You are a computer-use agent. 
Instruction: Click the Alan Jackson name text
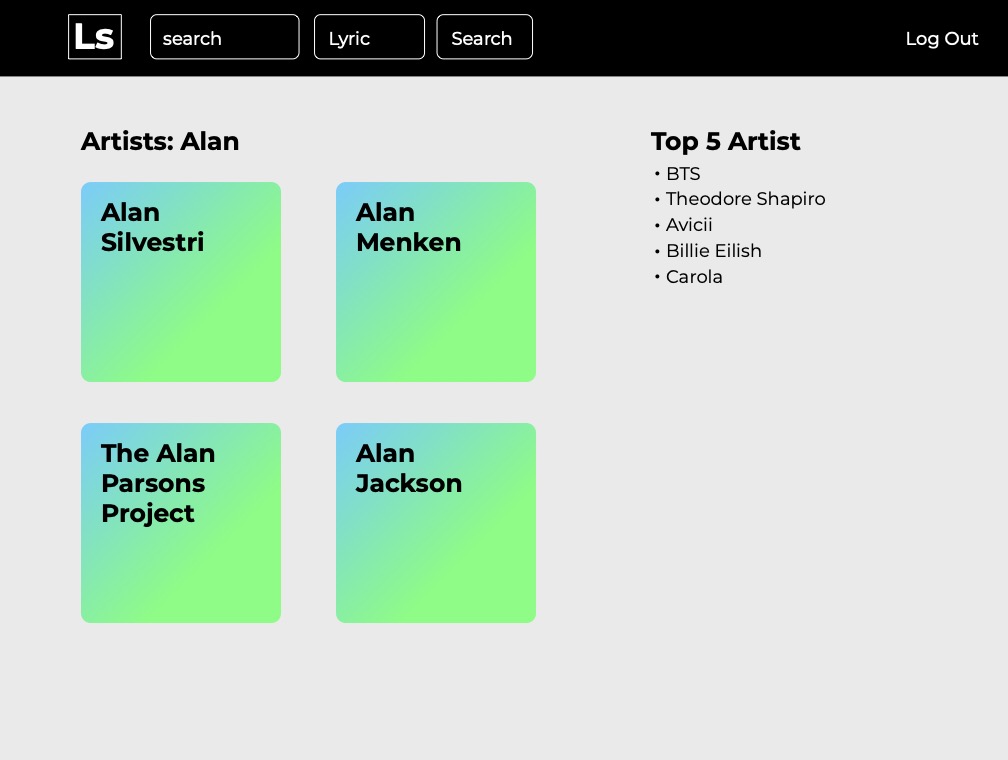tap(409, 468)
